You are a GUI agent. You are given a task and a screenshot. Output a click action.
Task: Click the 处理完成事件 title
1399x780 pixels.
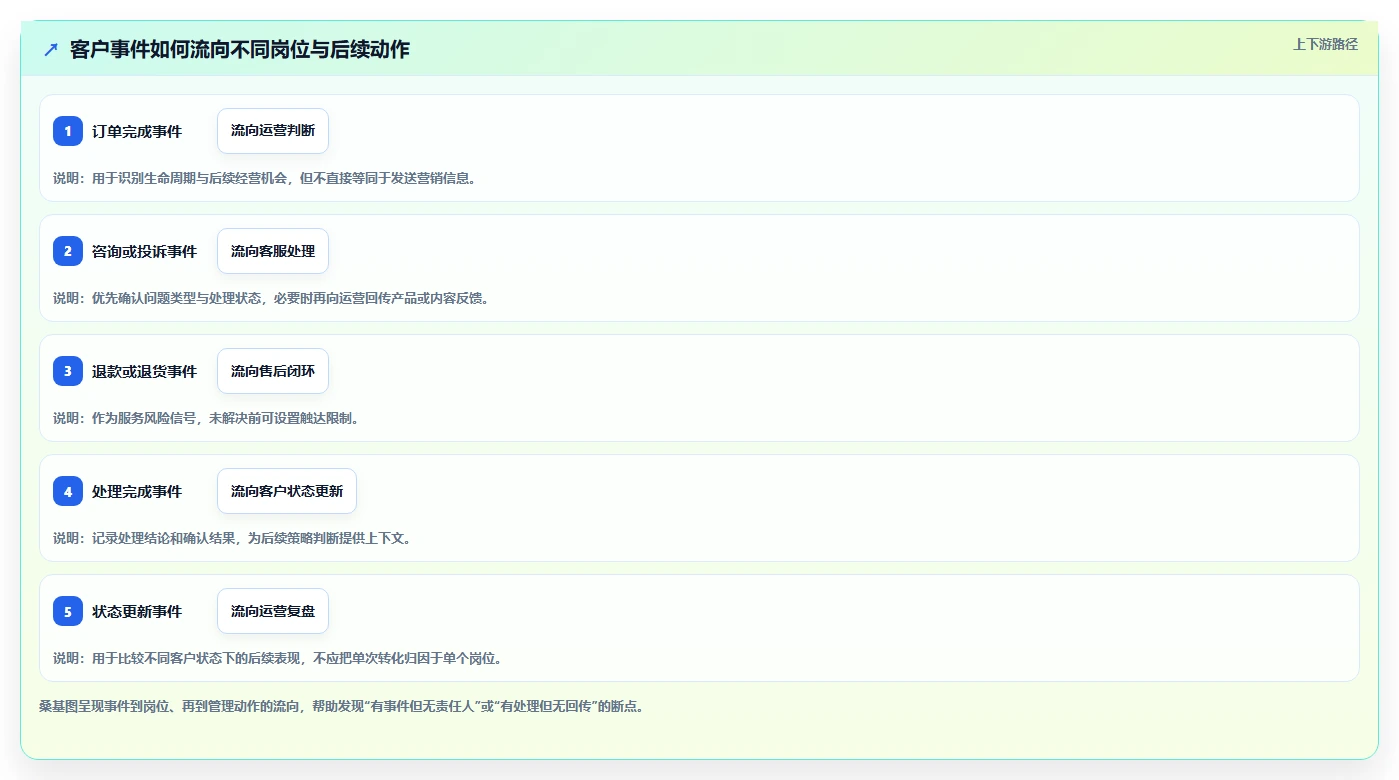tap(137, 492)
